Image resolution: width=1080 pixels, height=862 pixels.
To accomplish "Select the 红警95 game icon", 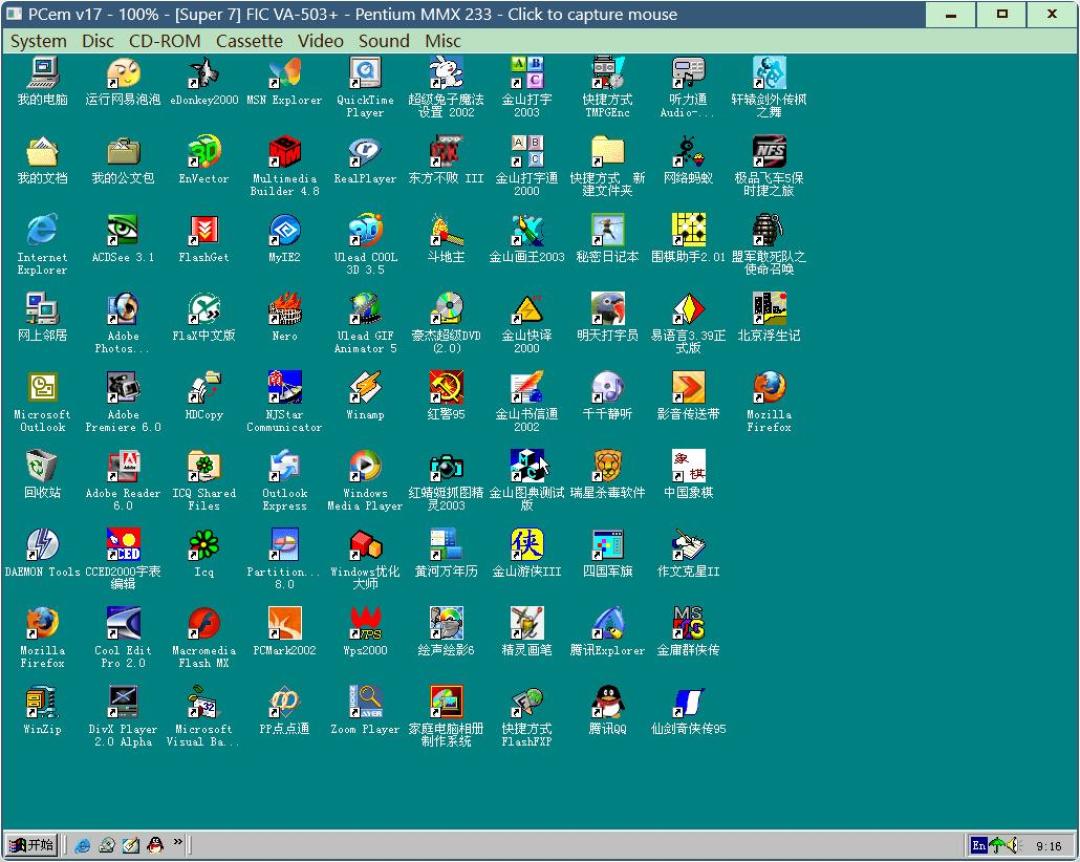I will [446, 397].
